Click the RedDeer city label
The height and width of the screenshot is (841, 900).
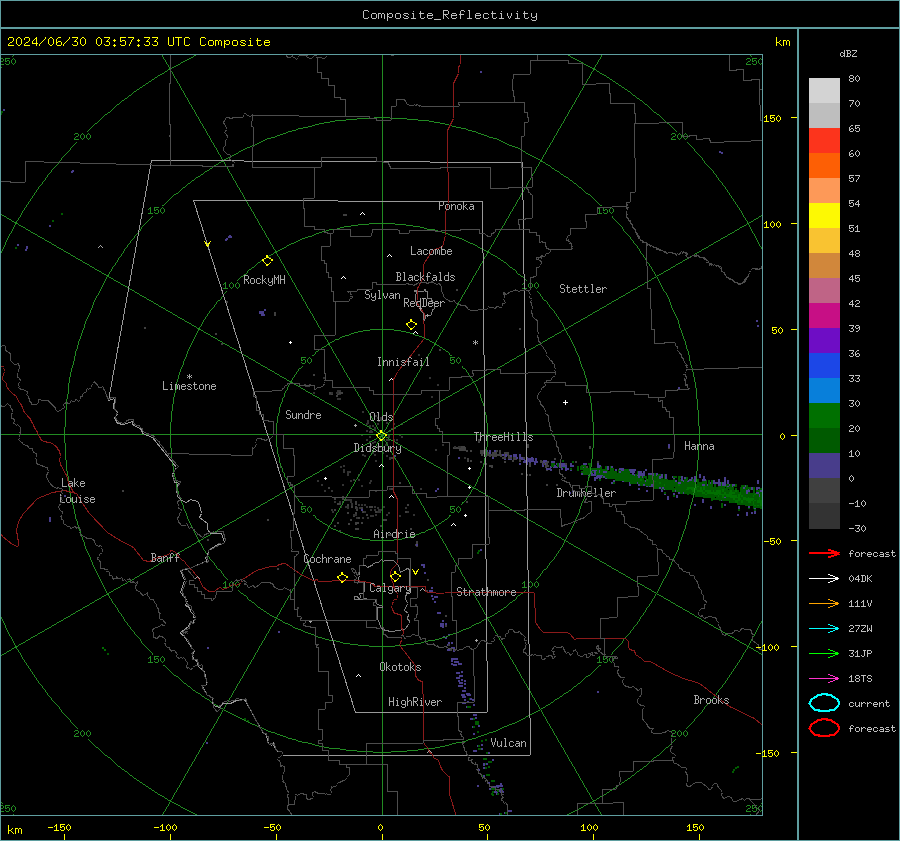tap(424, 303)
